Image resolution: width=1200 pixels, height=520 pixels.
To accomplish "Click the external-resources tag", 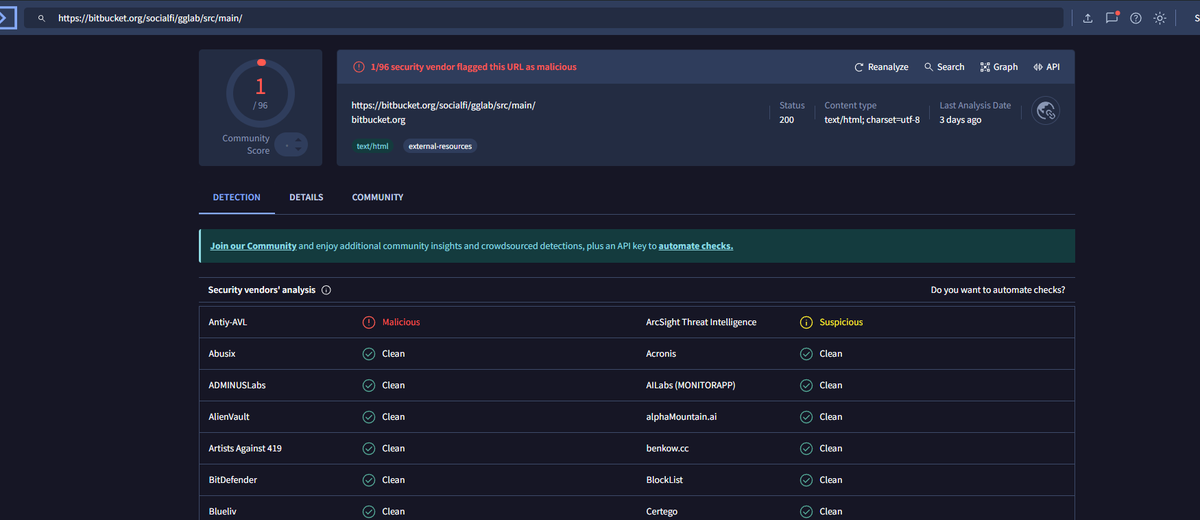I will (440, 146).
